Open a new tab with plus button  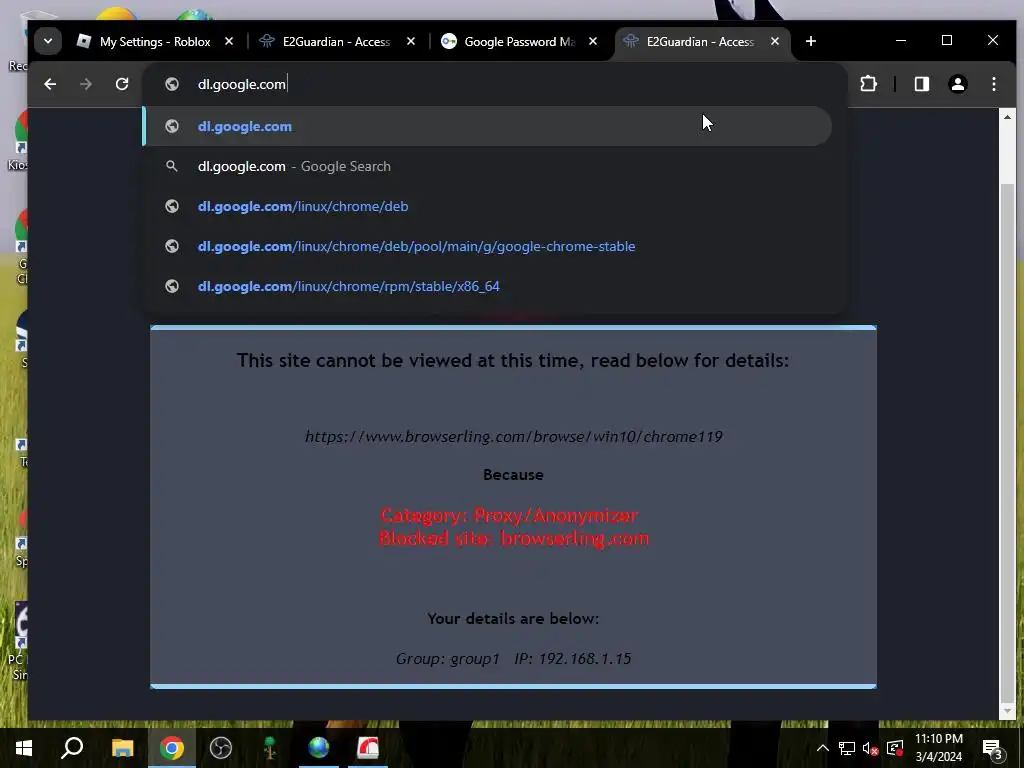pyautogui.click(x=810, y=41)
